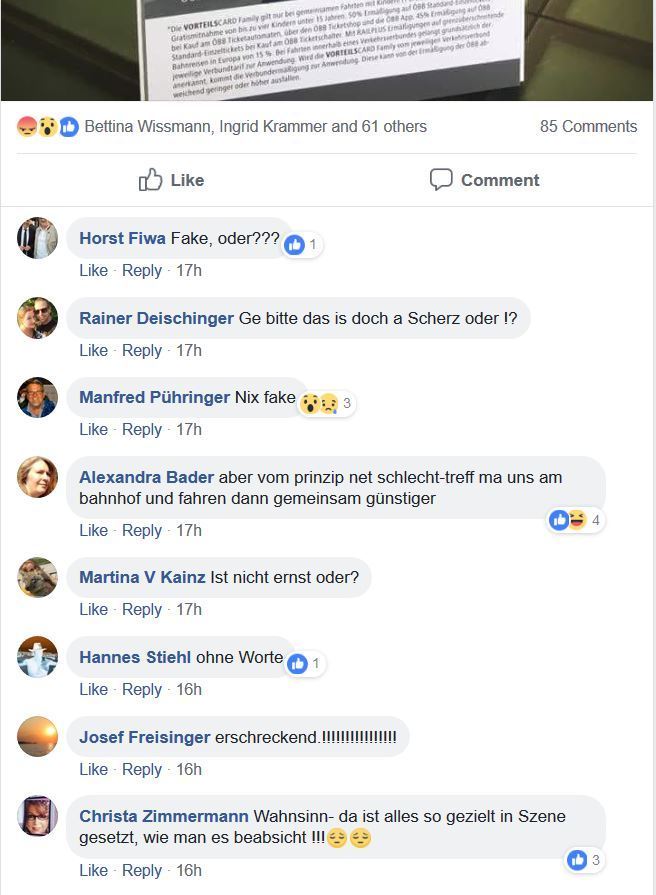Like Alexandra Bader's comment
This screenshot has height=895, width=656.
pyautogui.click(x=93, y=530)
